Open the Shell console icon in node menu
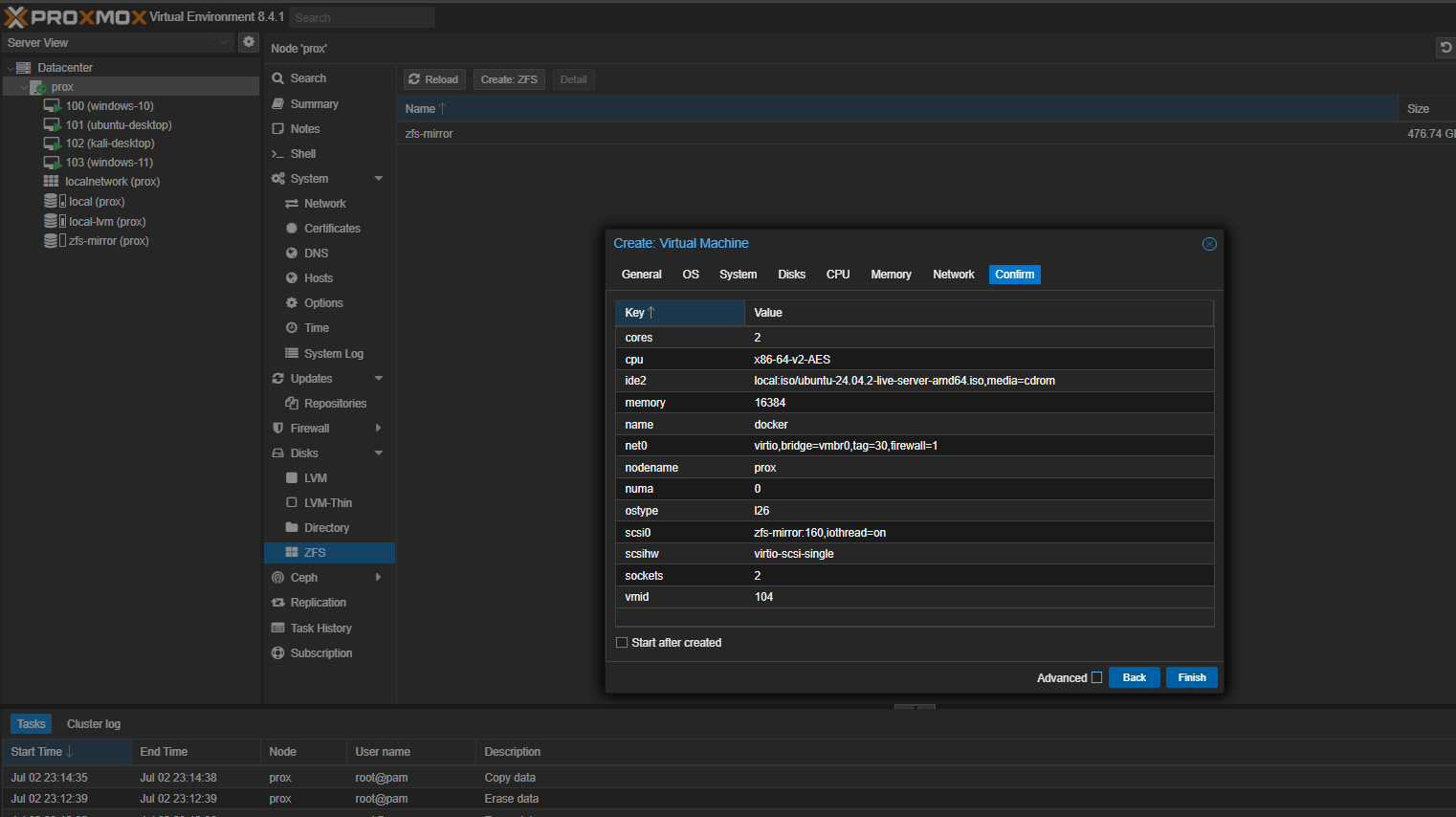The height and width of the screenshot is (817, 1456). pos(277,154)
